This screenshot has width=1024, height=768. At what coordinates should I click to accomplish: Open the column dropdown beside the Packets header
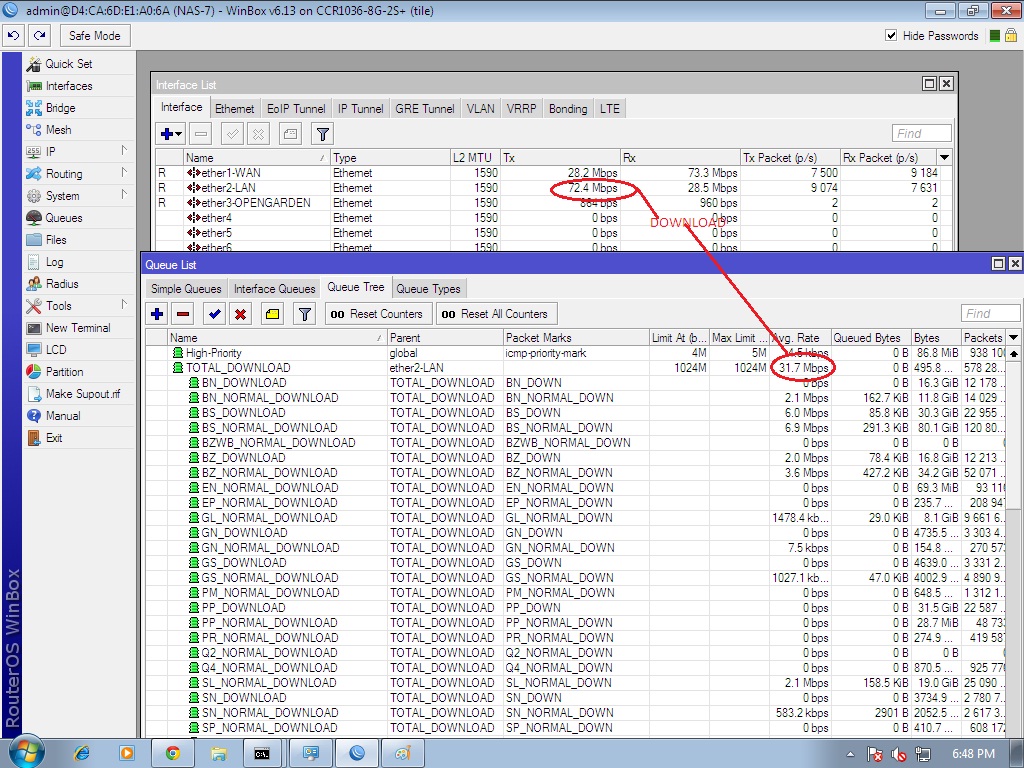click(1015, 338)
